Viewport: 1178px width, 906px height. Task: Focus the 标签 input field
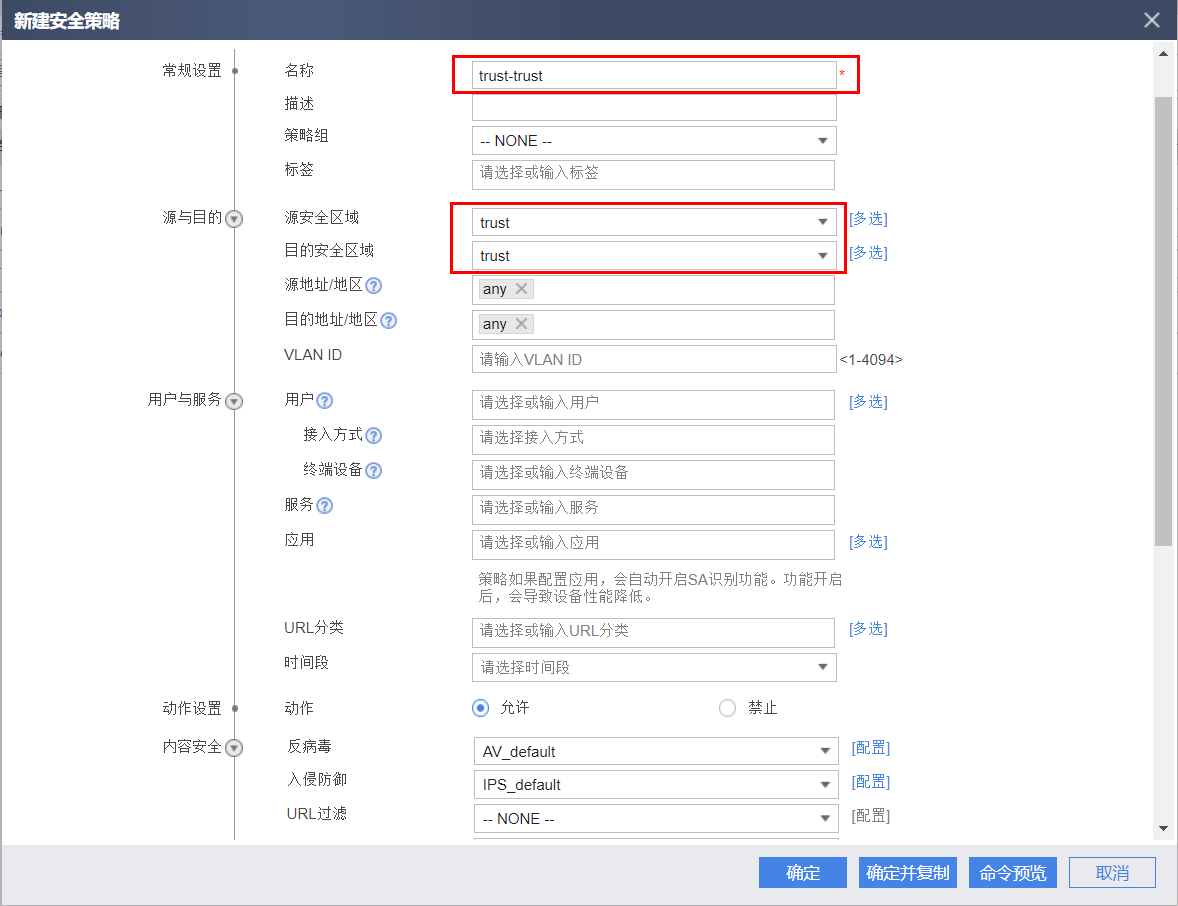coord(653,174)
